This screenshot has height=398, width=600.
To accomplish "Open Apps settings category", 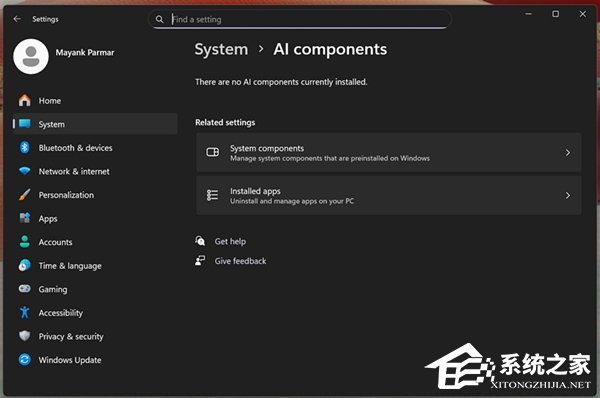I will [x=95, y=219].
